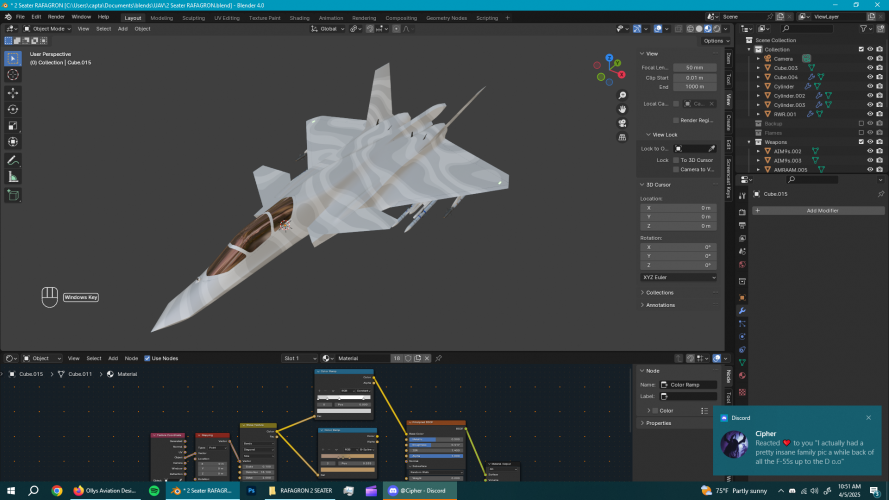Open the outliner filter funnel icon

point(863,28)
